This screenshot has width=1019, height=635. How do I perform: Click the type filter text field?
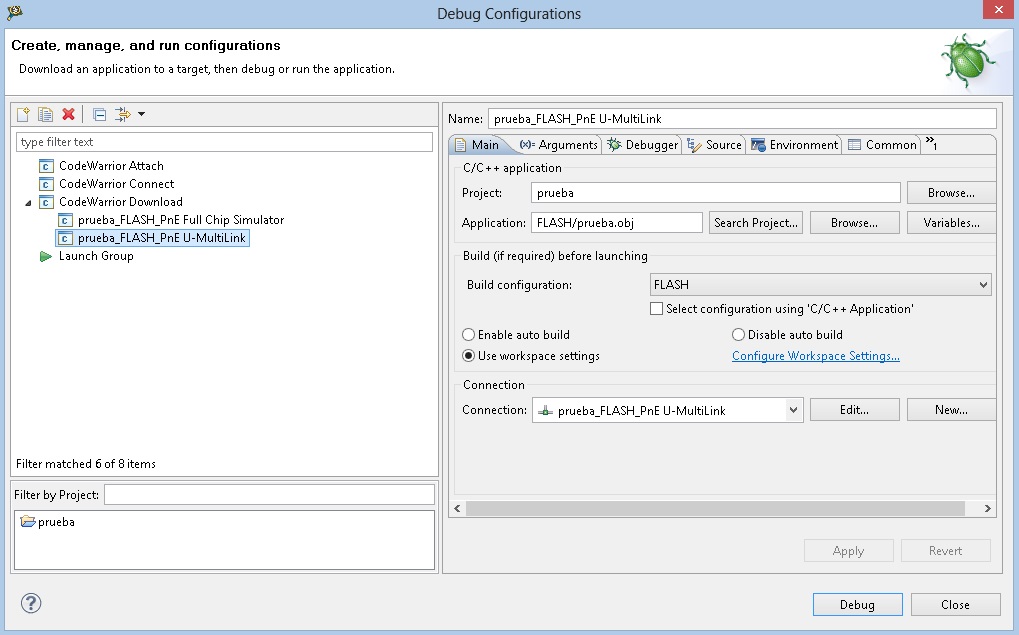pos(225,142)
